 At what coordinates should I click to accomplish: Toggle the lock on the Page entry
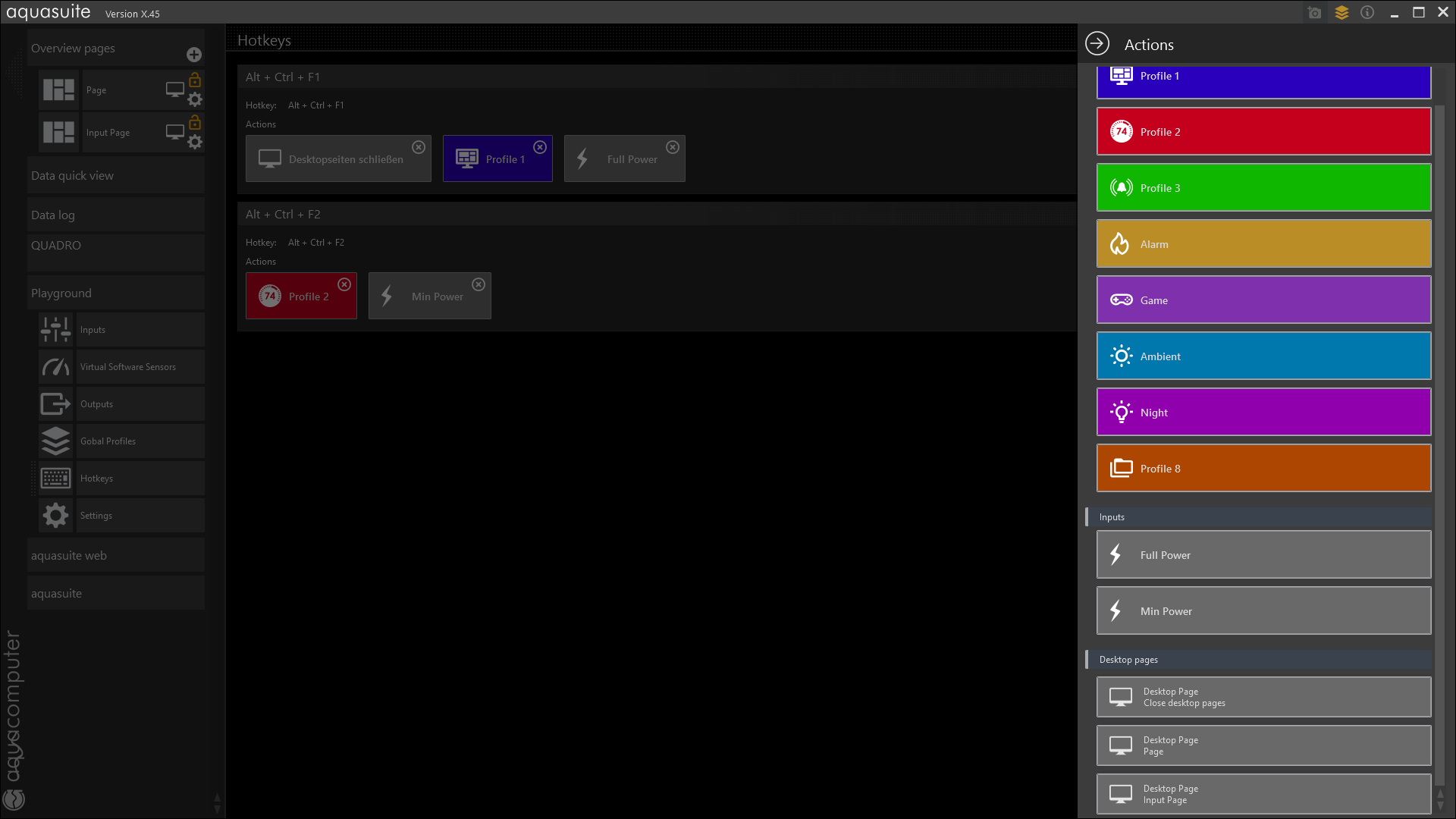pos(195,80)
